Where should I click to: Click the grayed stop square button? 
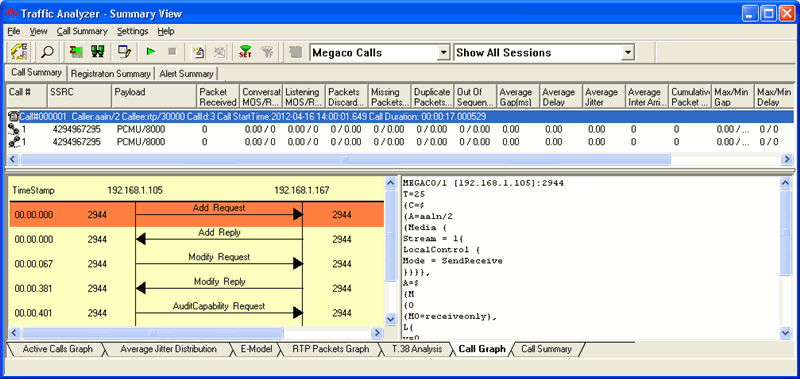tap(172, 52)
